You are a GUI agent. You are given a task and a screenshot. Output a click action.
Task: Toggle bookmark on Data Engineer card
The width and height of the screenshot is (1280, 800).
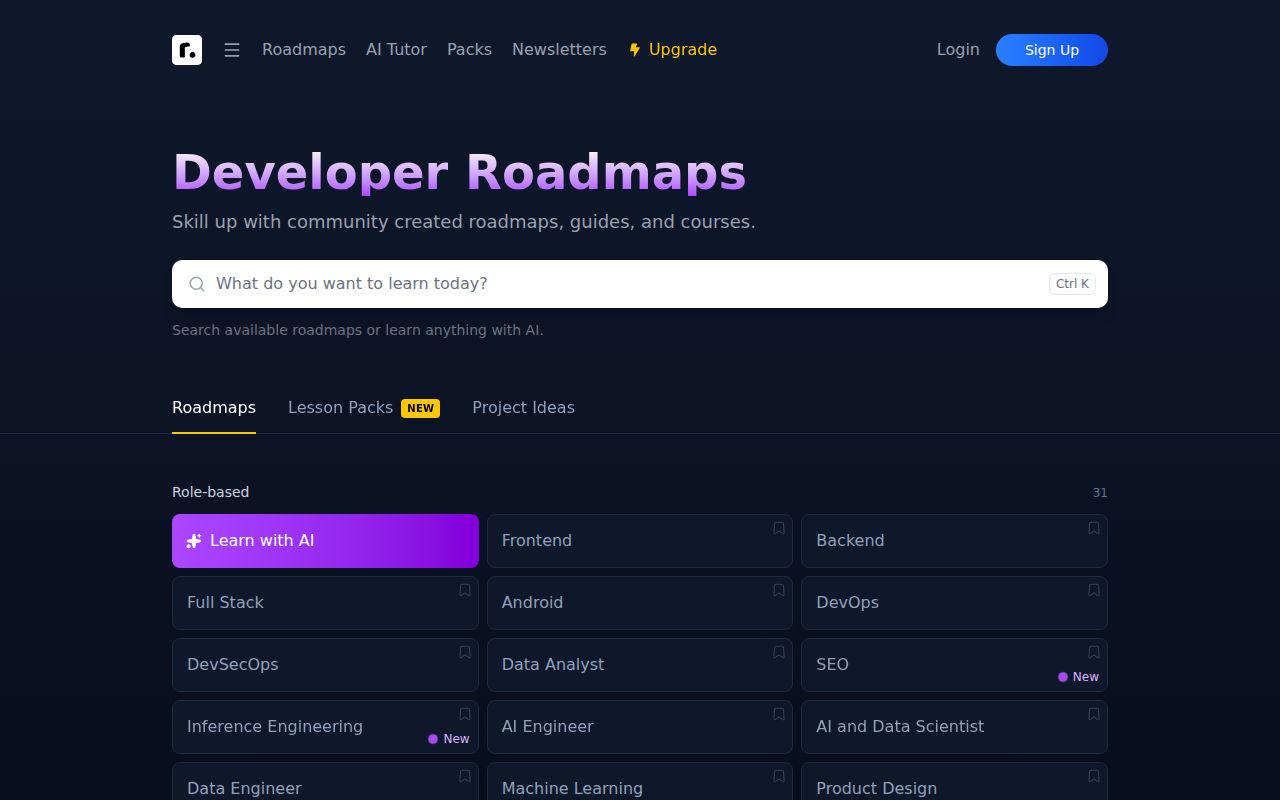pos(465,776)
